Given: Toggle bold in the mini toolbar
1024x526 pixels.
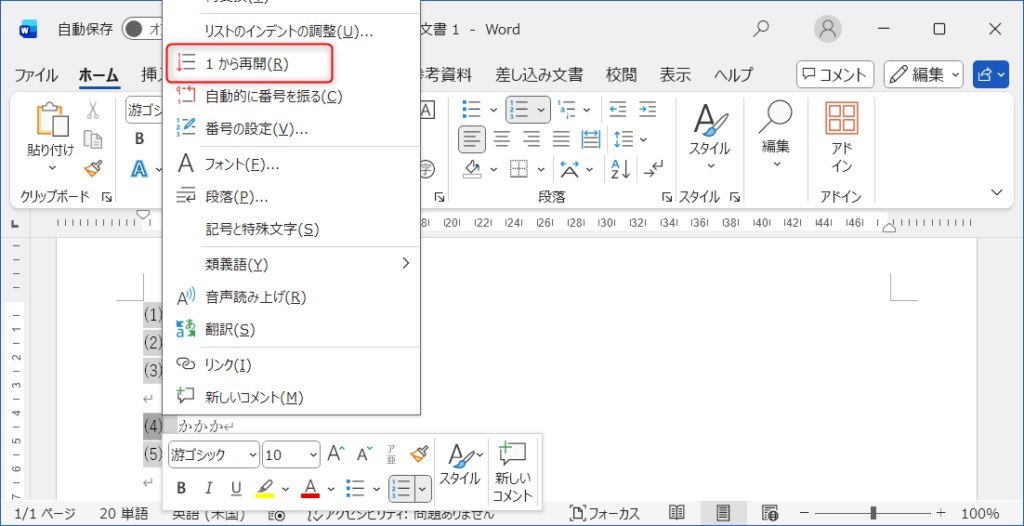Looking at the screenshot, I should (x=182, y=488).
